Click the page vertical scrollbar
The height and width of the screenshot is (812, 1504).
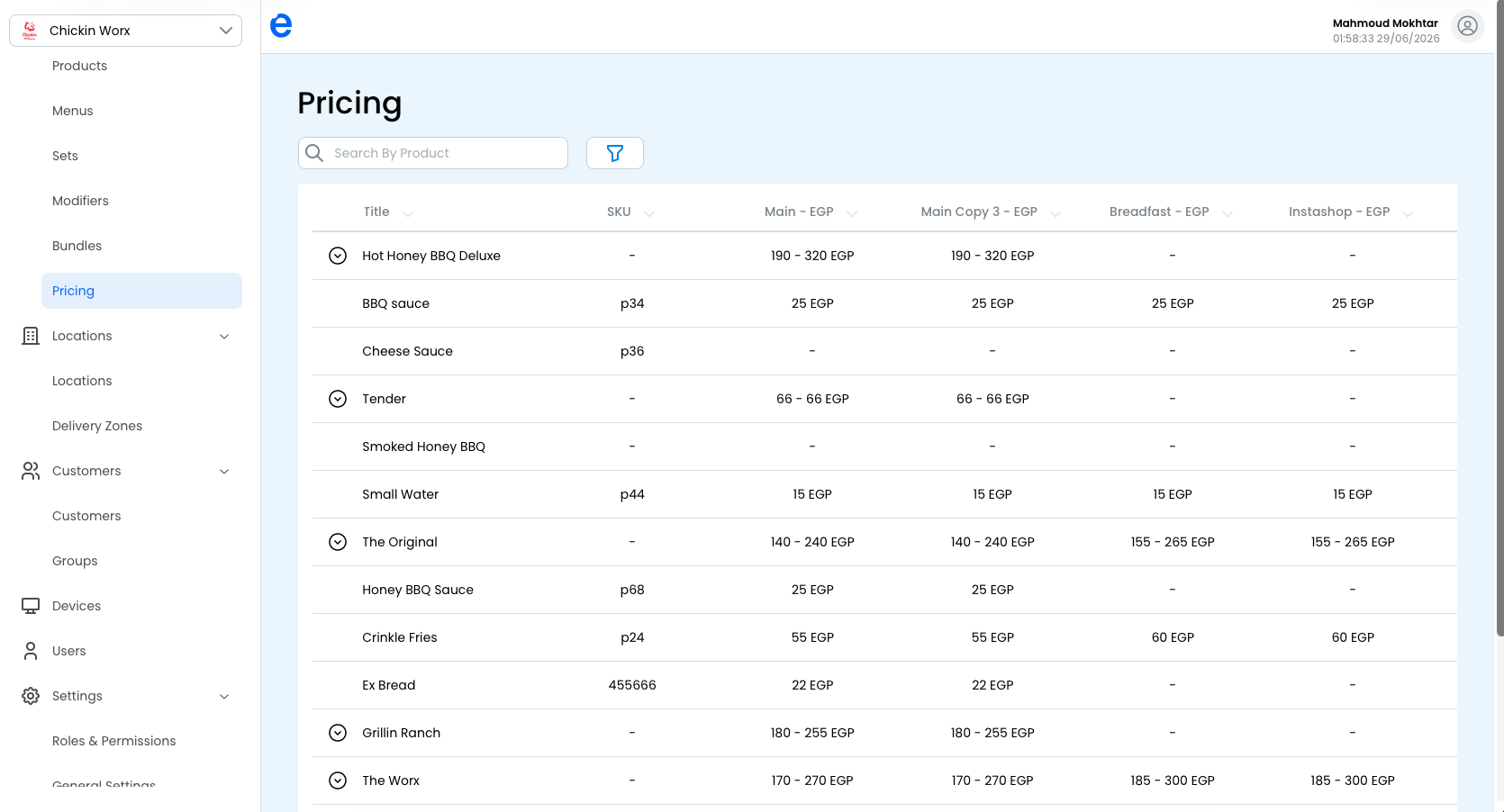tap(1499, 319)
